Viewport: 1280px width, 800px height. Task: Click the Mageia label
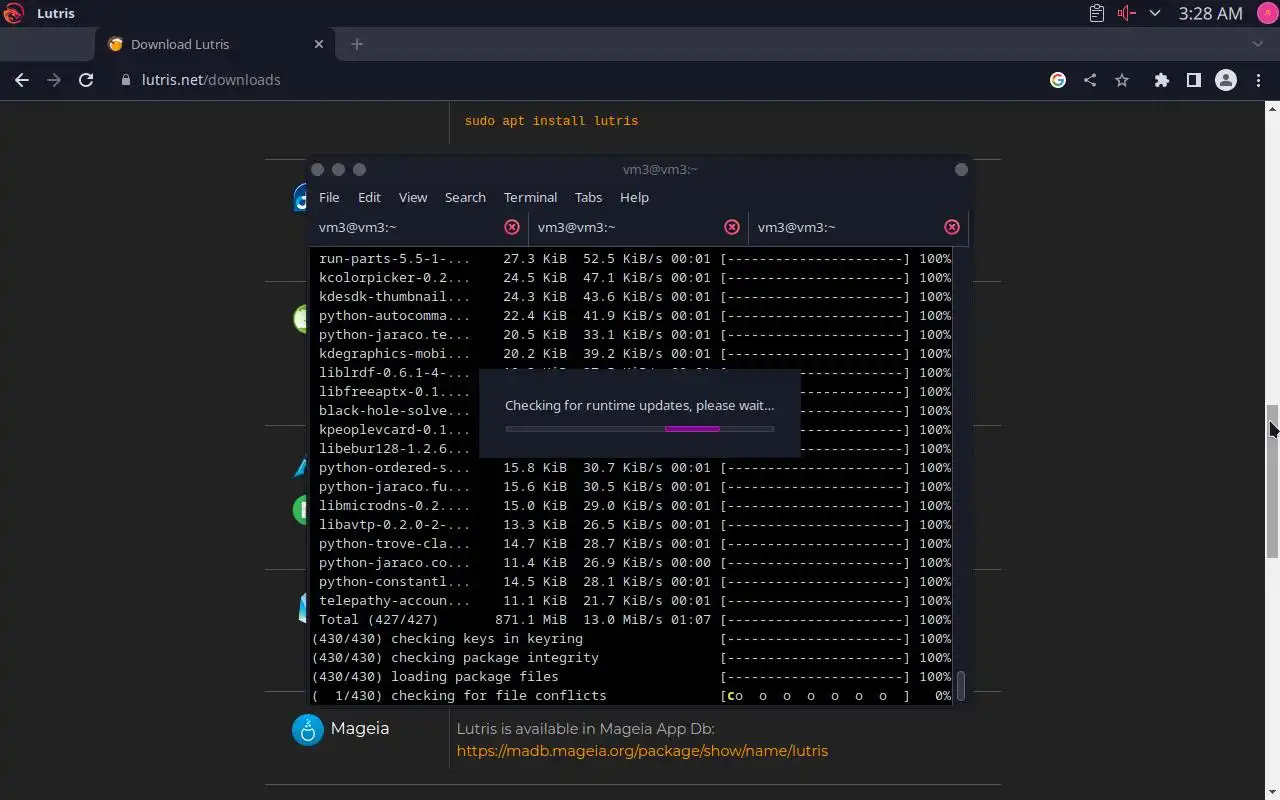[x=360, y=728]
